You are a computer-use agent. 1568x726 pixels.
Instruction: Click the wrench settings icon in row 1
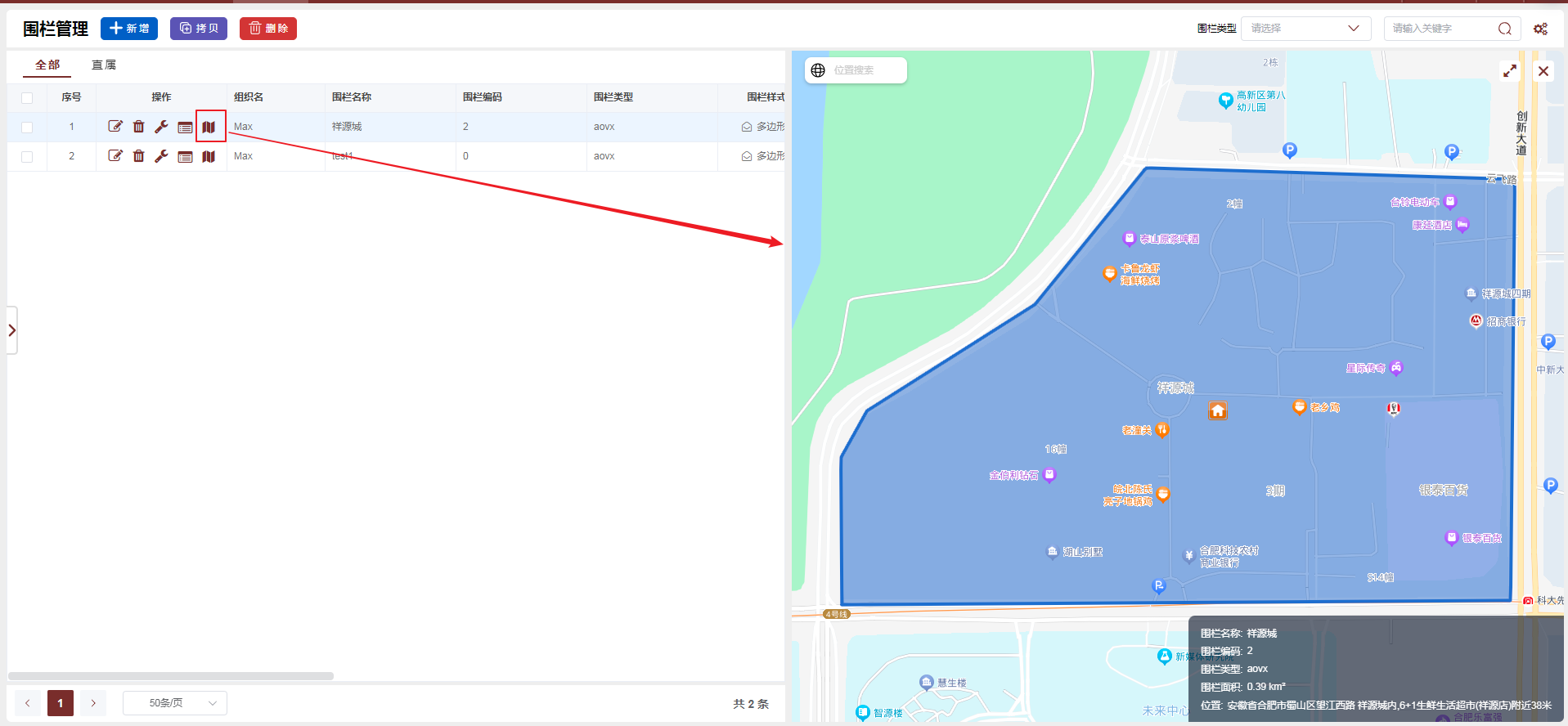point(161,127)
